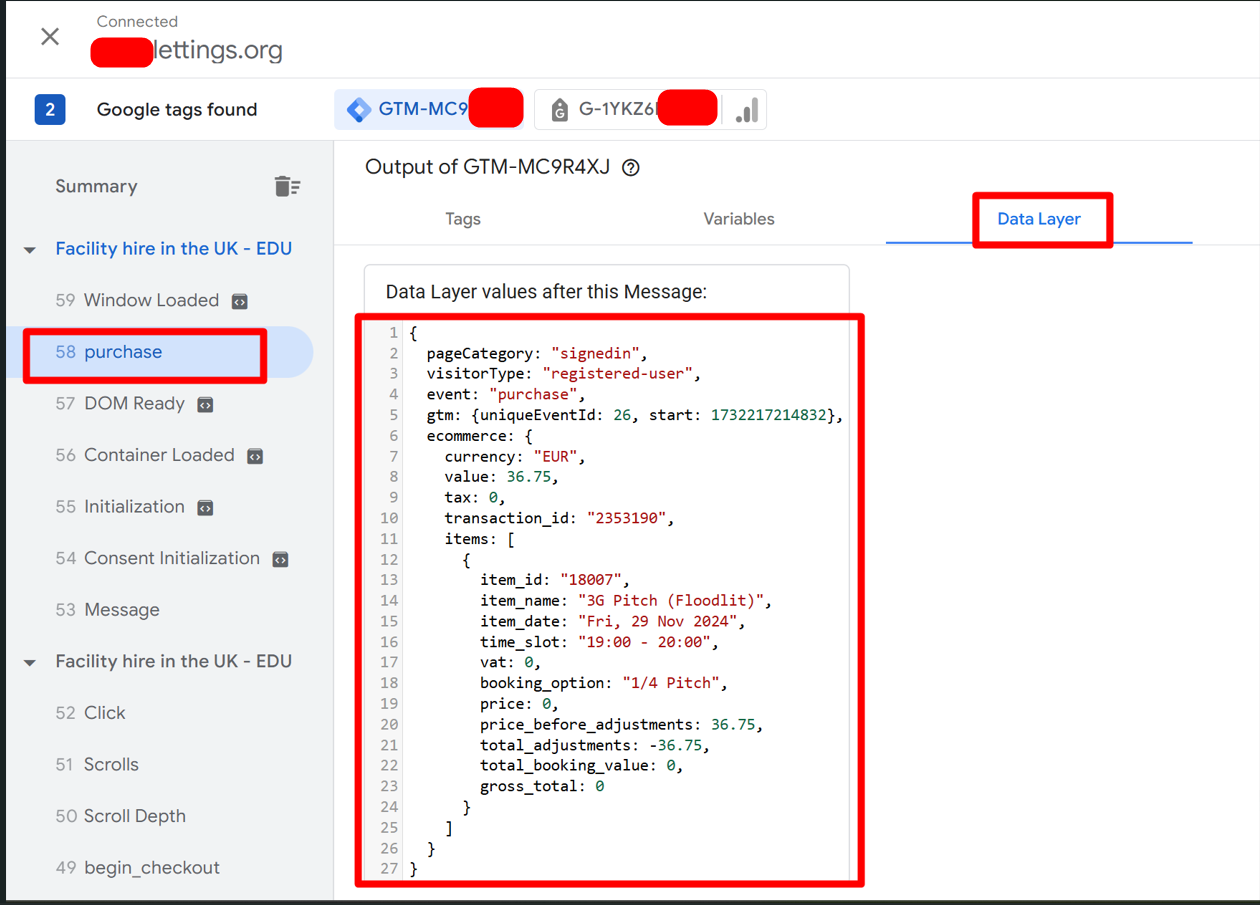Collapse the second Facility hire page group
The height and width of the screenshot is (905, 1260).
click(x=30, y=662)
